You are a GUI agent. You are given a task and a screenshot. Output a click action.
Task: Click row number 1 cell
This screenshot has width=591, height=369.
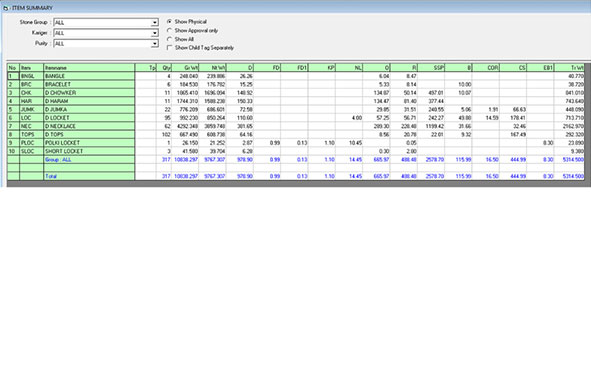[13, 76]
